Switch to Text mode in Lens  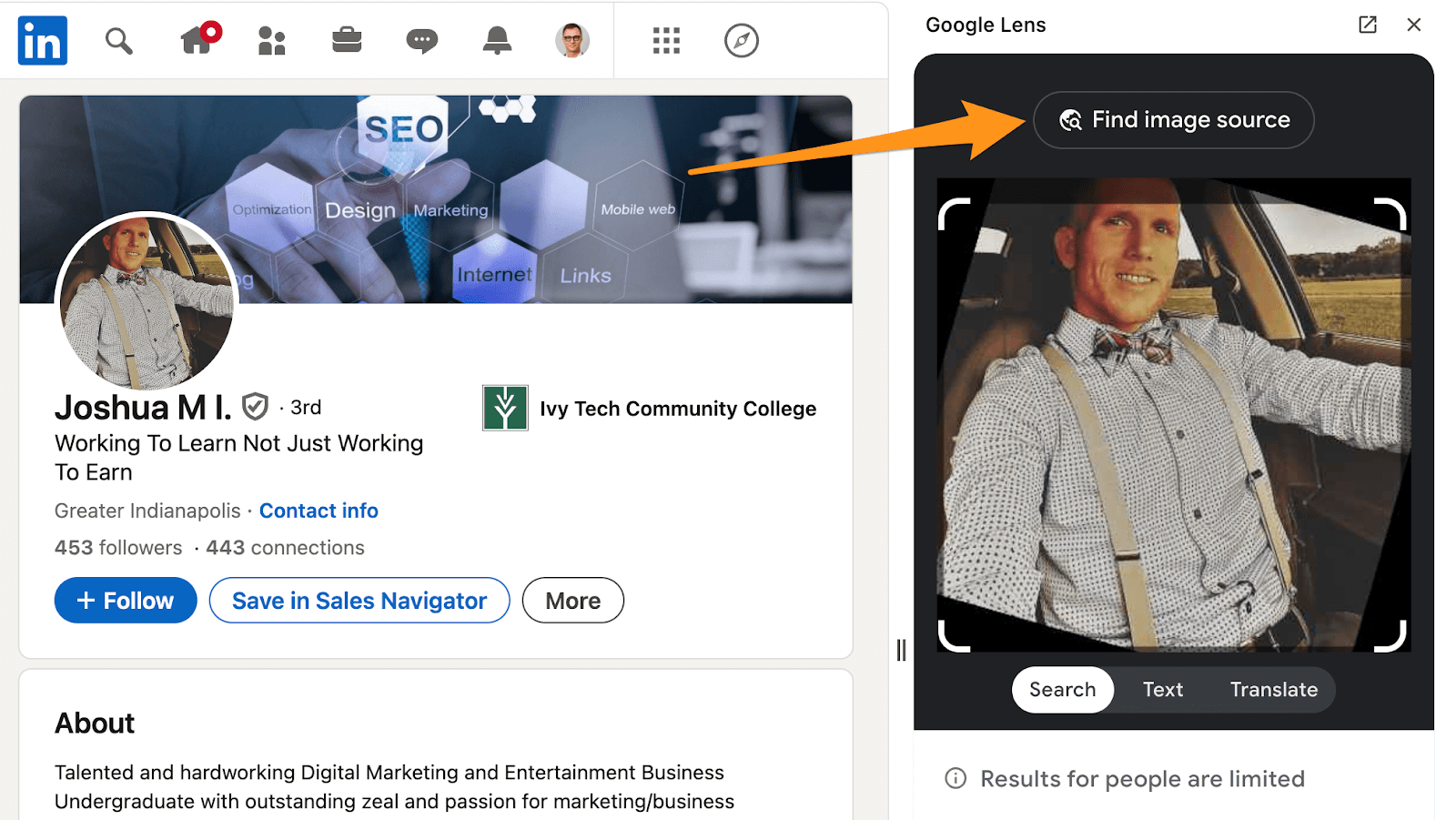pyautogui.click(x=1163, y=690)
